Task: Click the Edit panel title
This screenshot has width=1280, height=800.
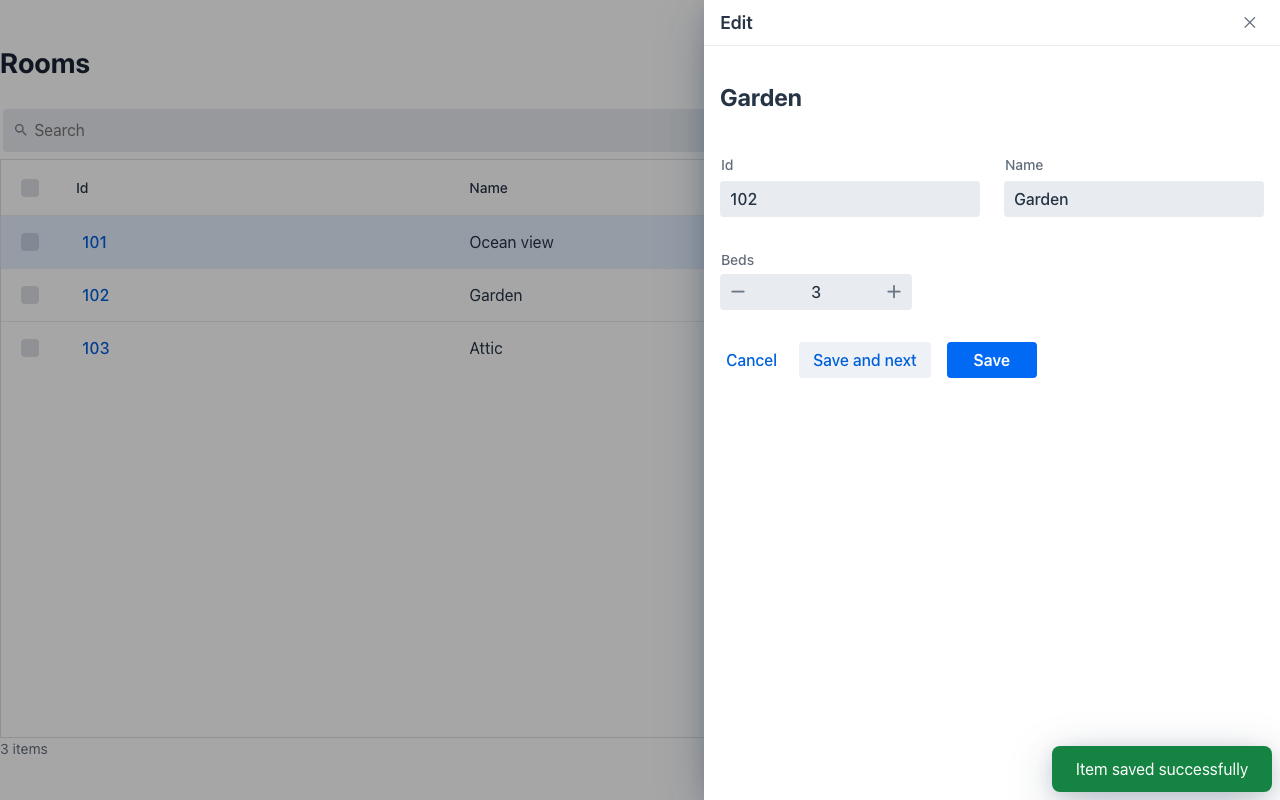Action: coord(736,23)
